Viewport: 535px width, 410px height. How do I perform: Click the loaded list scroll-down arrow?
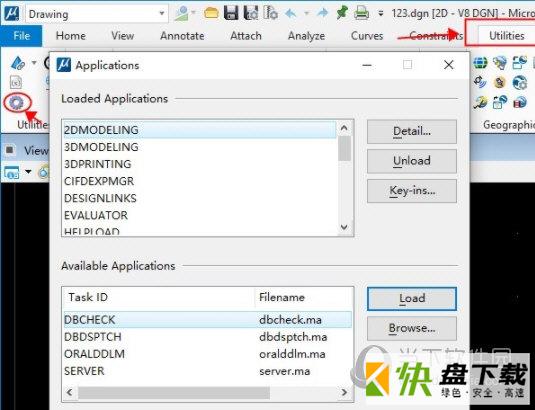[x=344, y=227]
